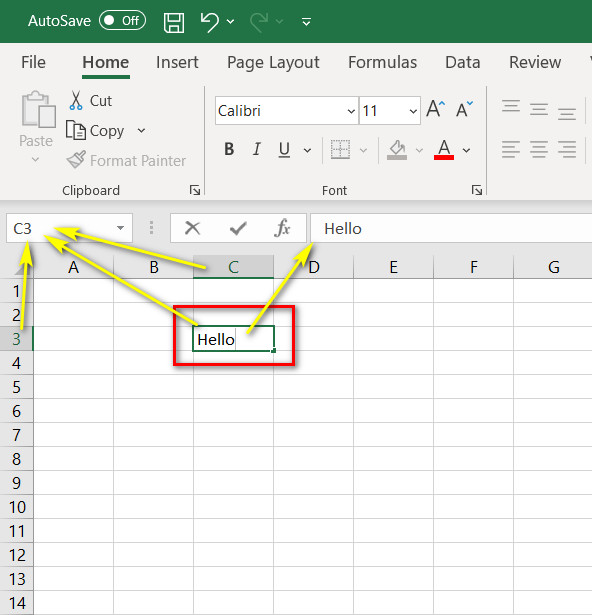Viewport: 592px width, 615px height.
Task: Click the Select All corner triangle
Action: (23, 268)
